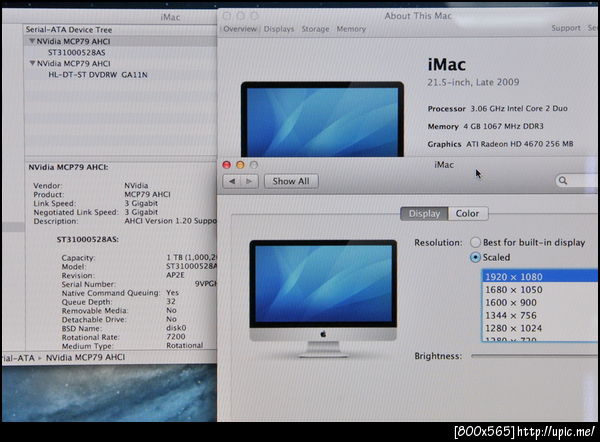The width and height of the screenshot is (600, 442).
Task: Click the iMac image in About This Mac
Action: (322, 119)
